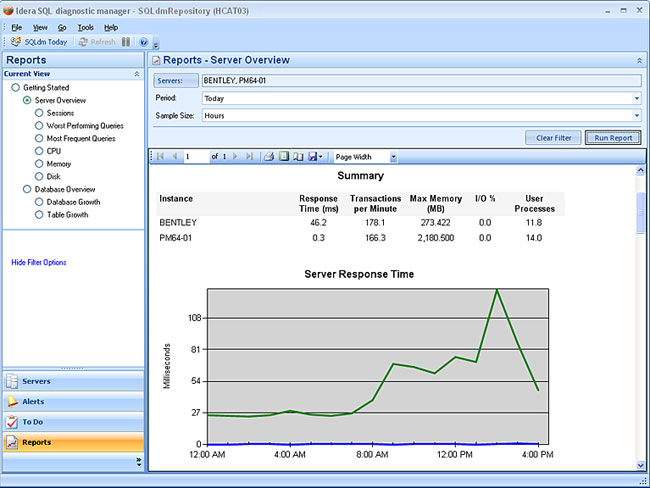The height and width of the screenshot is (488, 650).
Task: Go to next report page
Action: point(235,156)
